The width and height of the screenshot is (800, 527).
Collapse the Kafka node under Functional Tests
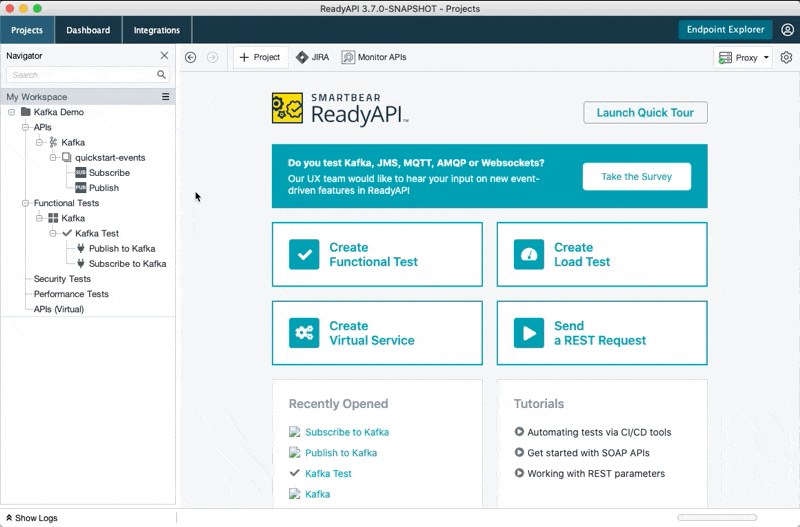(x=39, y=218)
